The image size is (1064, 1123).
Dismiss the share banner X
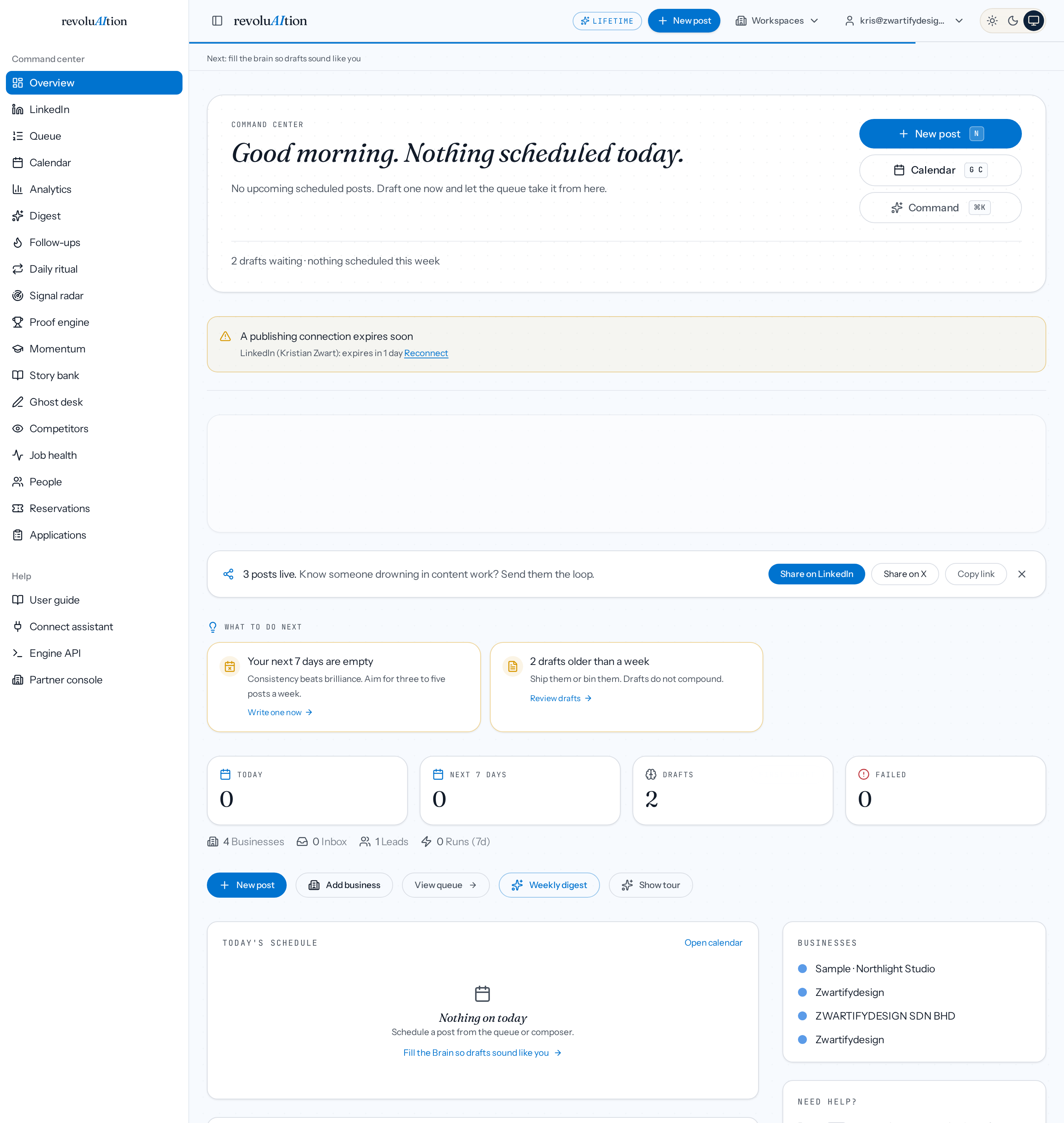[x=1022, y=574]
